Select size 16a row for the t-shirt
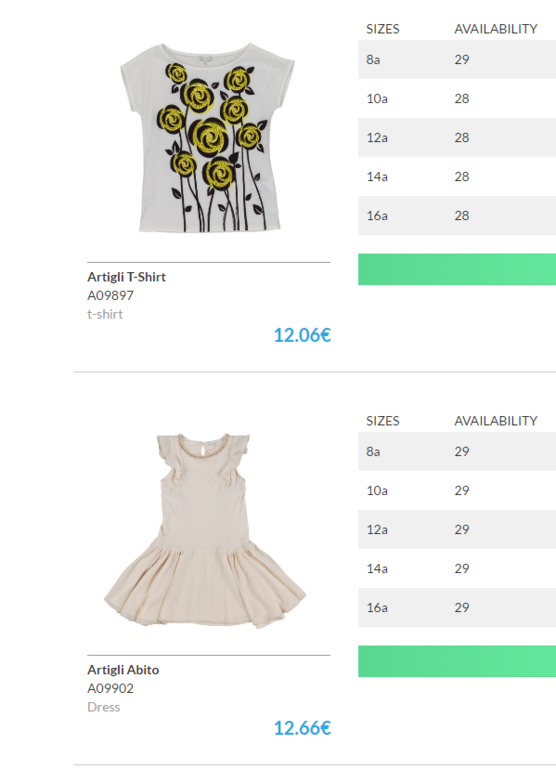 click(x=457, y=215)
